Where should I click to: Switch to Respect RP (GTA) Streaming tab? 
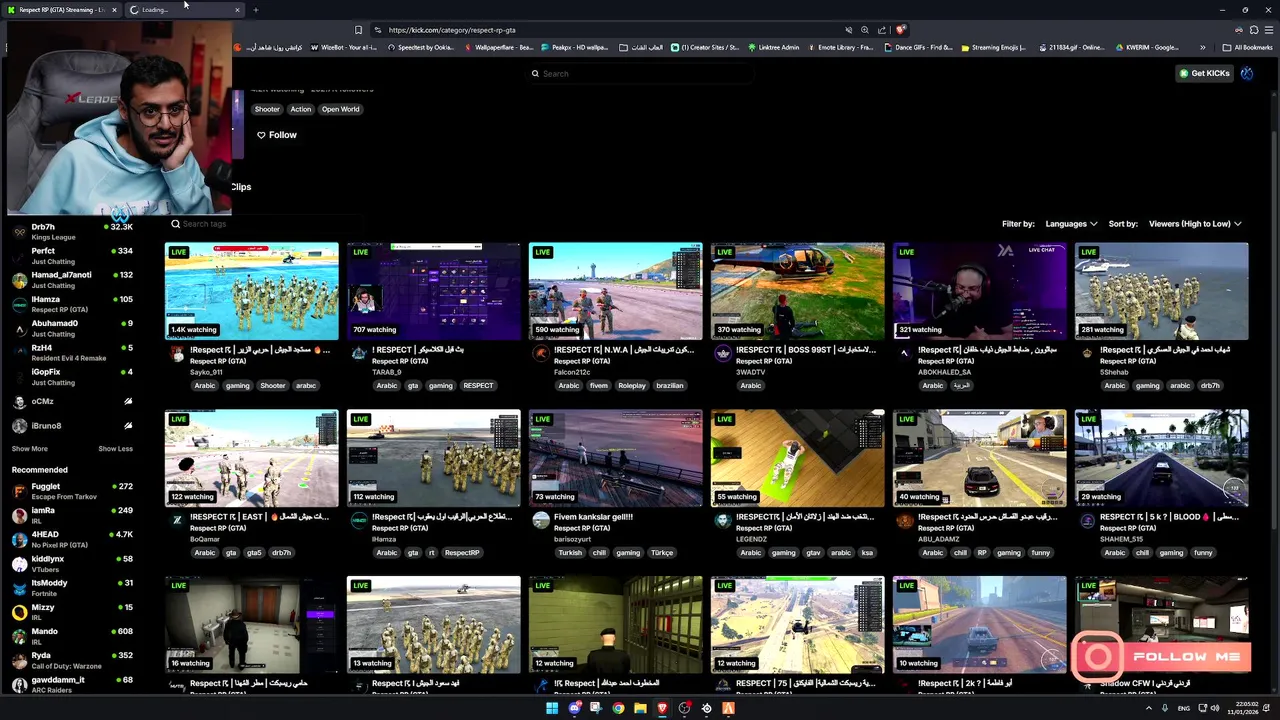(62, 10)
